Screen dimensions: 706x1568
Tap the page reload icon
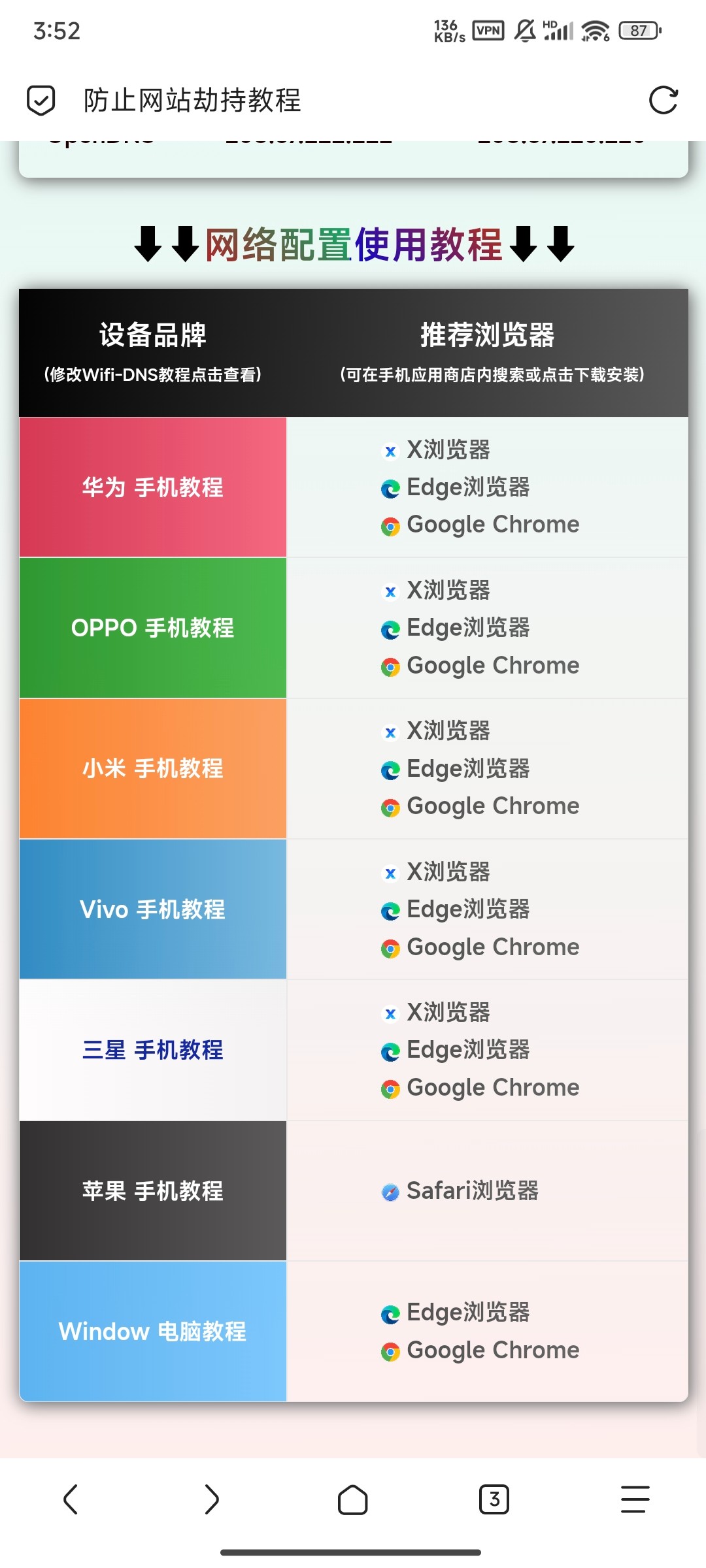(663, 101)
